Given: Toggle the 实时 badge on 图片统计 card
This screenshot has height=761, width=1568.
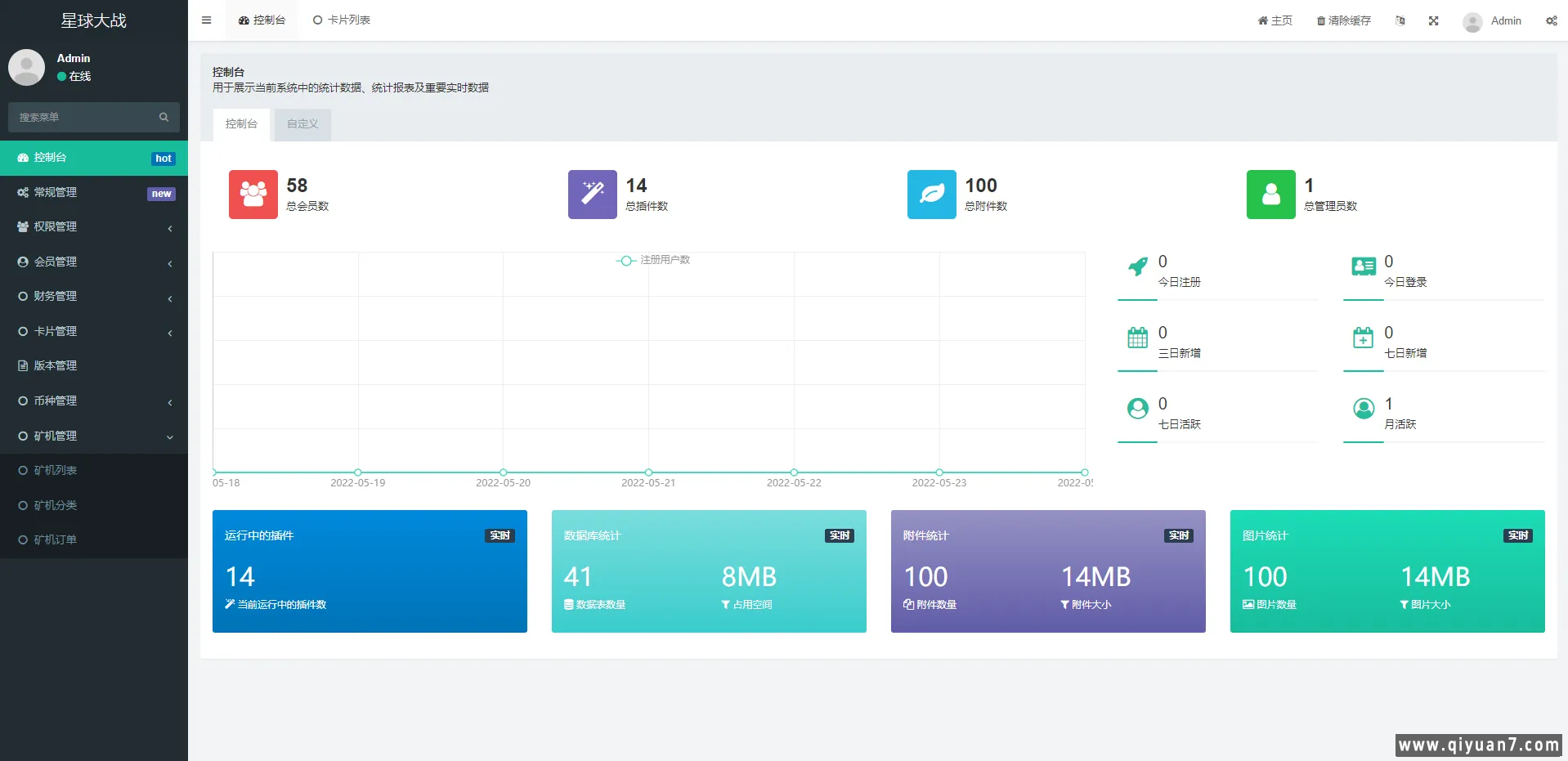Looking at the screenshot, I should 1516,535.
